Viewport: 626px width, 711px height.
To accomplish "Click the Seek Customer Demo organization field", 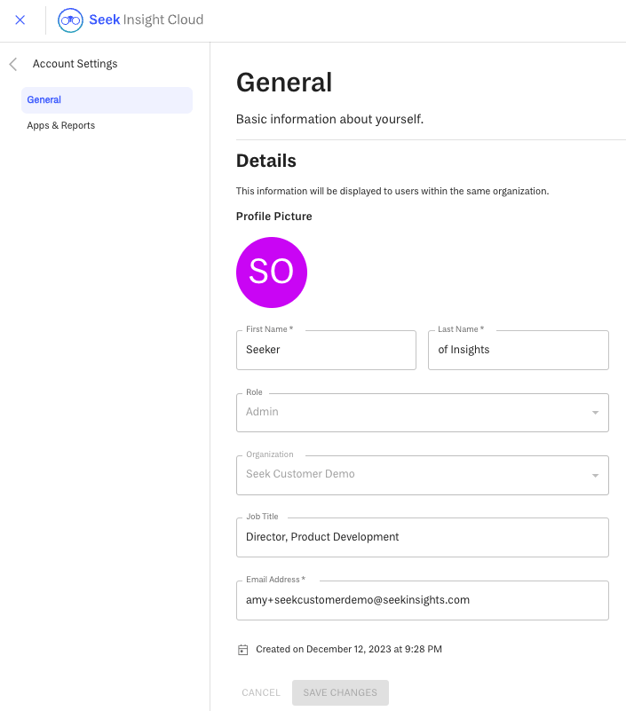I will 422,475.
